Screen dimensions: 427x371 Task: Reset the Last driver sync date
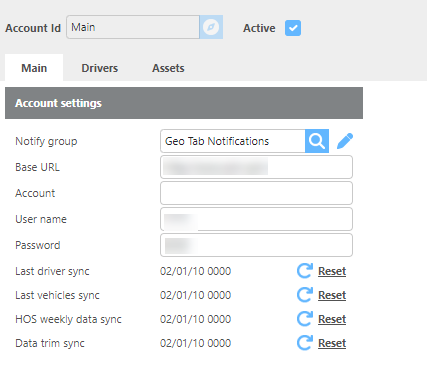click(x=332, y=271)
